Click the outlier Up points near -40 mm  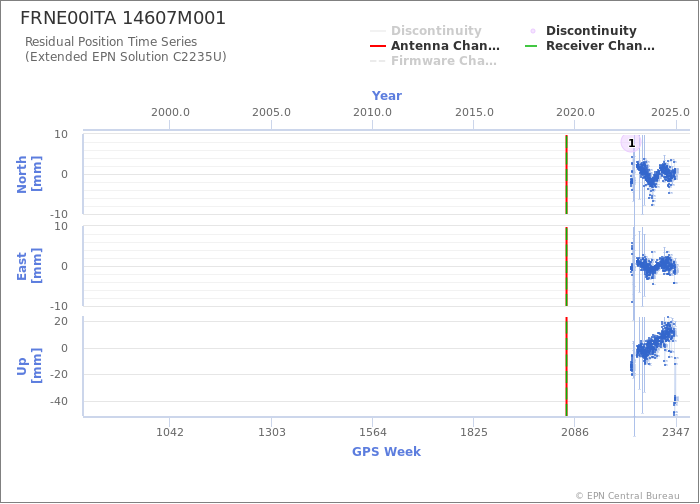click(x=675, y=404)
